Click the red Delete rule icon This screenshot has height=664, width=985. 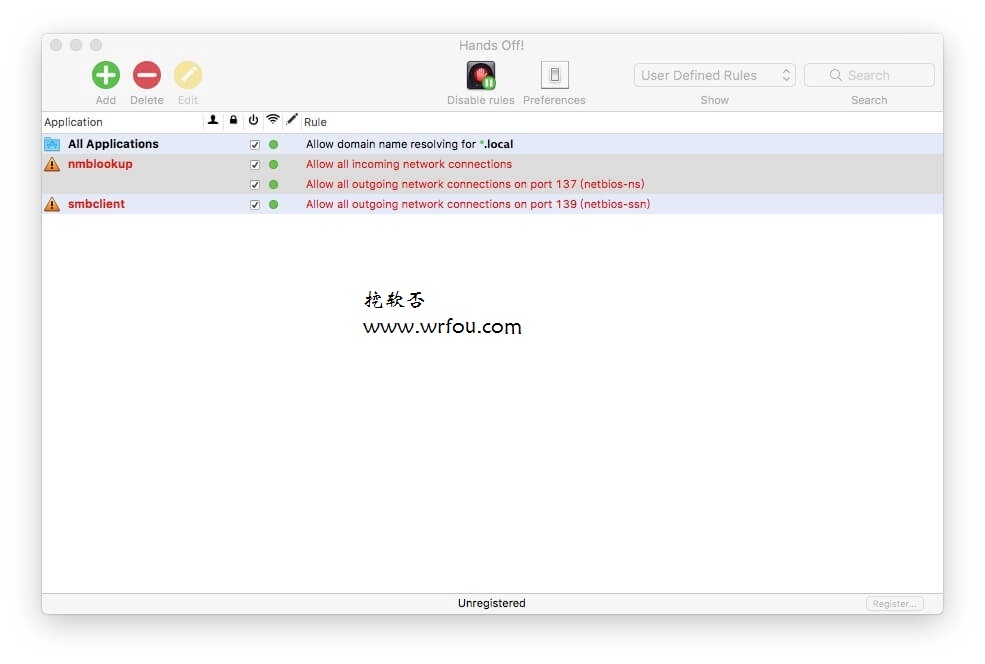tap(146, 75)
